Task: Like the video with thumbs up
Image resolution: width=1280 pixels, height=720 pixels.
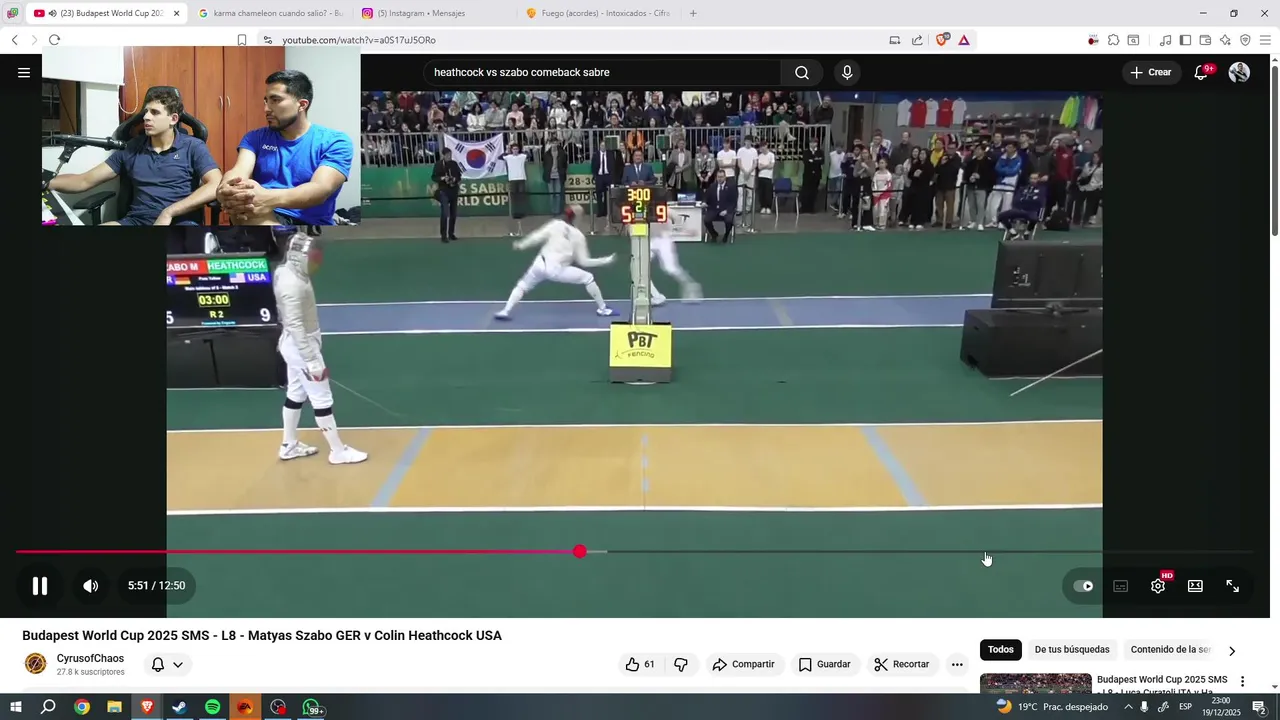Action: click(640, 664)
